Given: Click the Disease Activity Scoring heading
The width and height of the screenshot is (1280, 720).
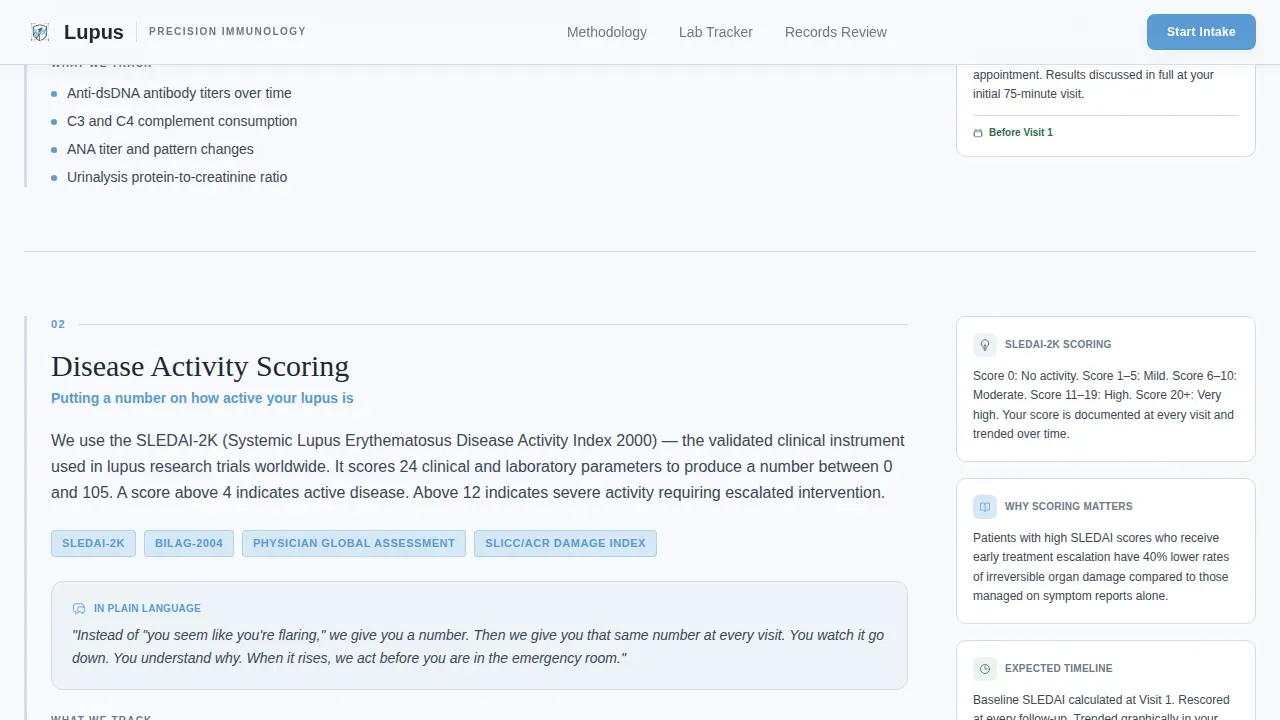Looking at the screenshot, I should [x=200, y=366].
